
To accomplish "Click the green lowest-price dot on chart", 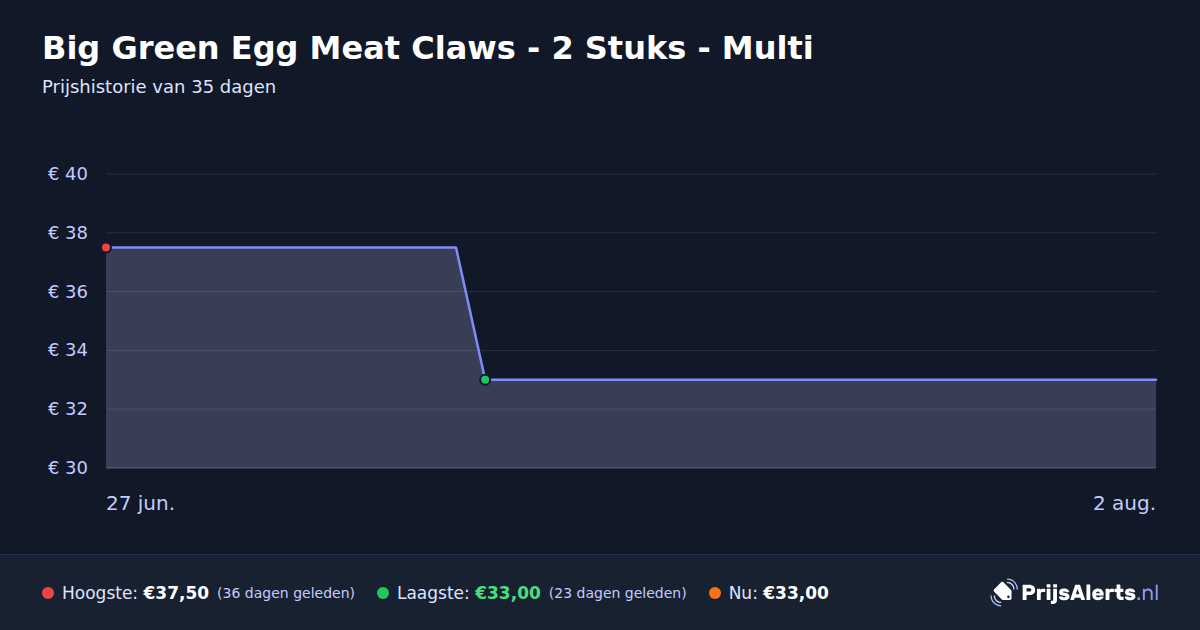I will click(x=485, y=380).
